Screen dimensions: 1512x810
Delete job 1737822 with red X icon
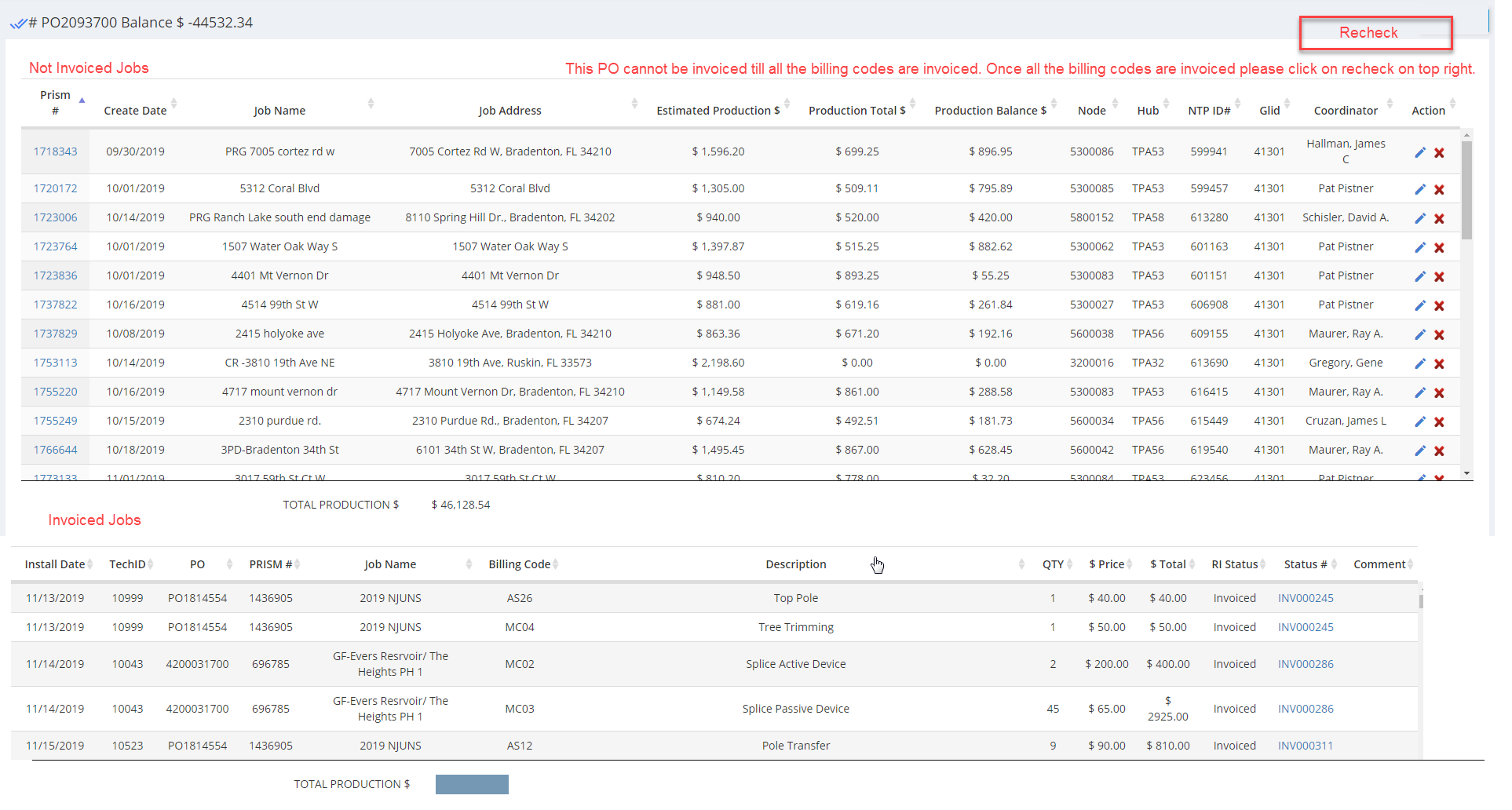click(1439, 305)
